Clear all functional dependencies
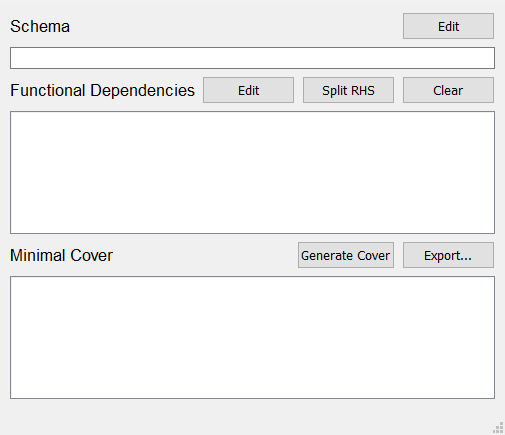This screenshot has height=435, width=505. (448, 90)
